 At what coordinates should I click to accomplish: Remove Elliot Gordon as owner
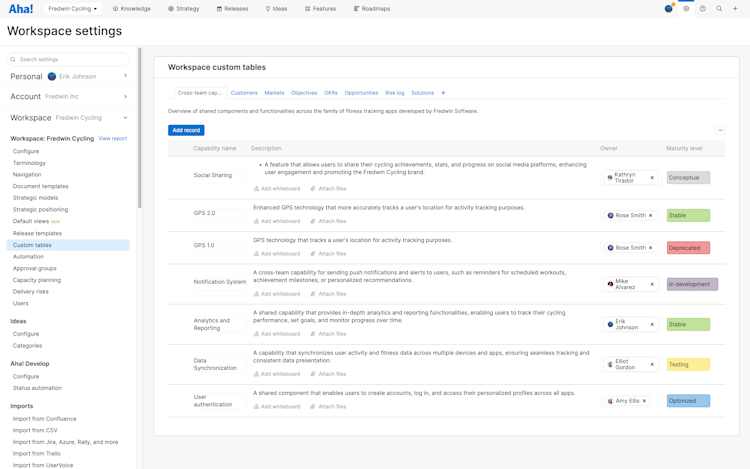click(652, 365)
